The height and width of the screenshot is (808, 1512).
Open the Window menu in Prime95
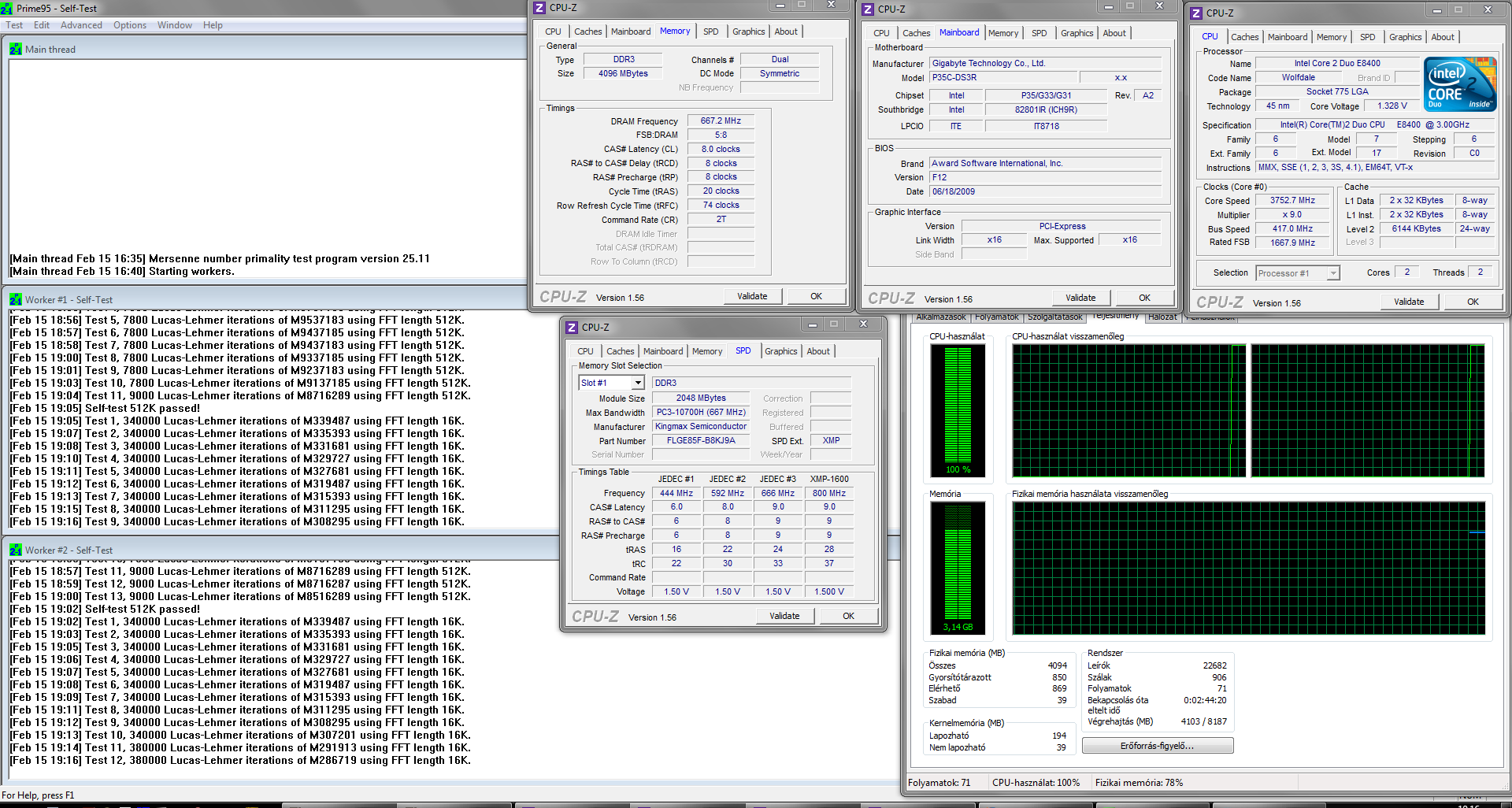tap(174, 25)
